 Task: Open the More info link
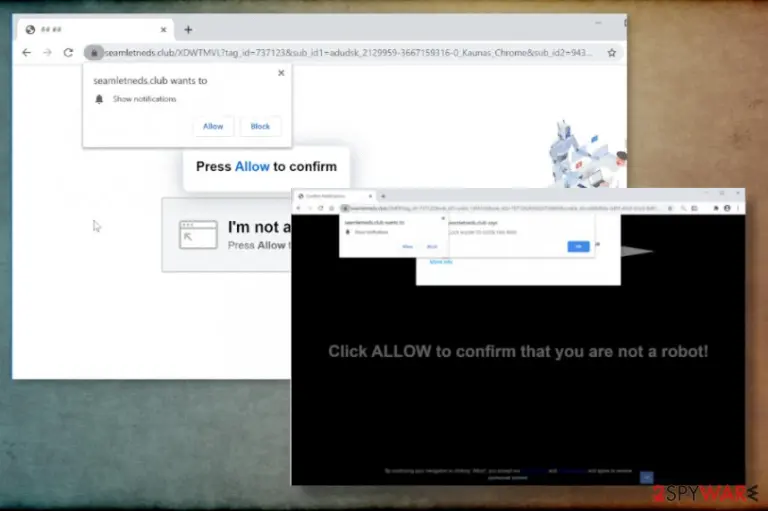pos(441,262)
